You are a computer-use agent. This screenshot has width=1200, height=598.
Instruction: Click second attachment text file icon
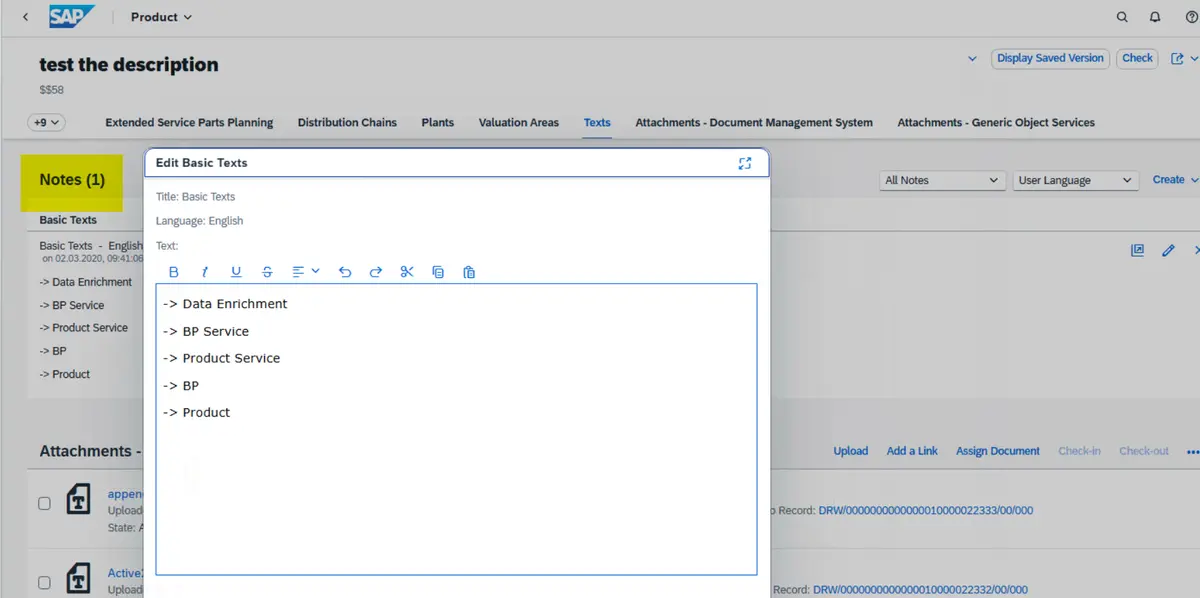point(80,578)
